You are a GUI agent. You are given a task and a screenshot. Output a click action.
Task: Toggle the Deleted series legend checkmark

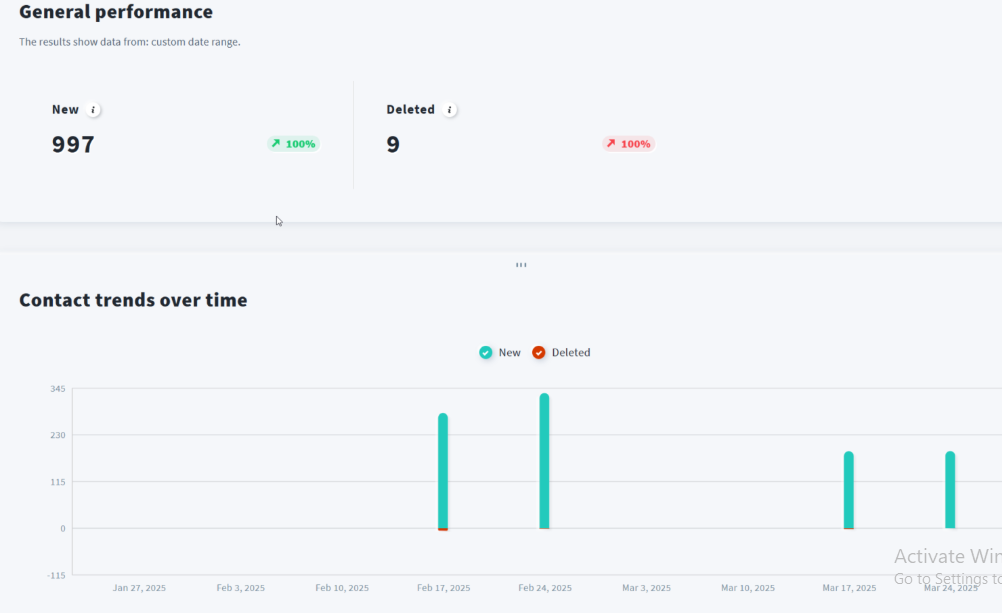[539, 353]
